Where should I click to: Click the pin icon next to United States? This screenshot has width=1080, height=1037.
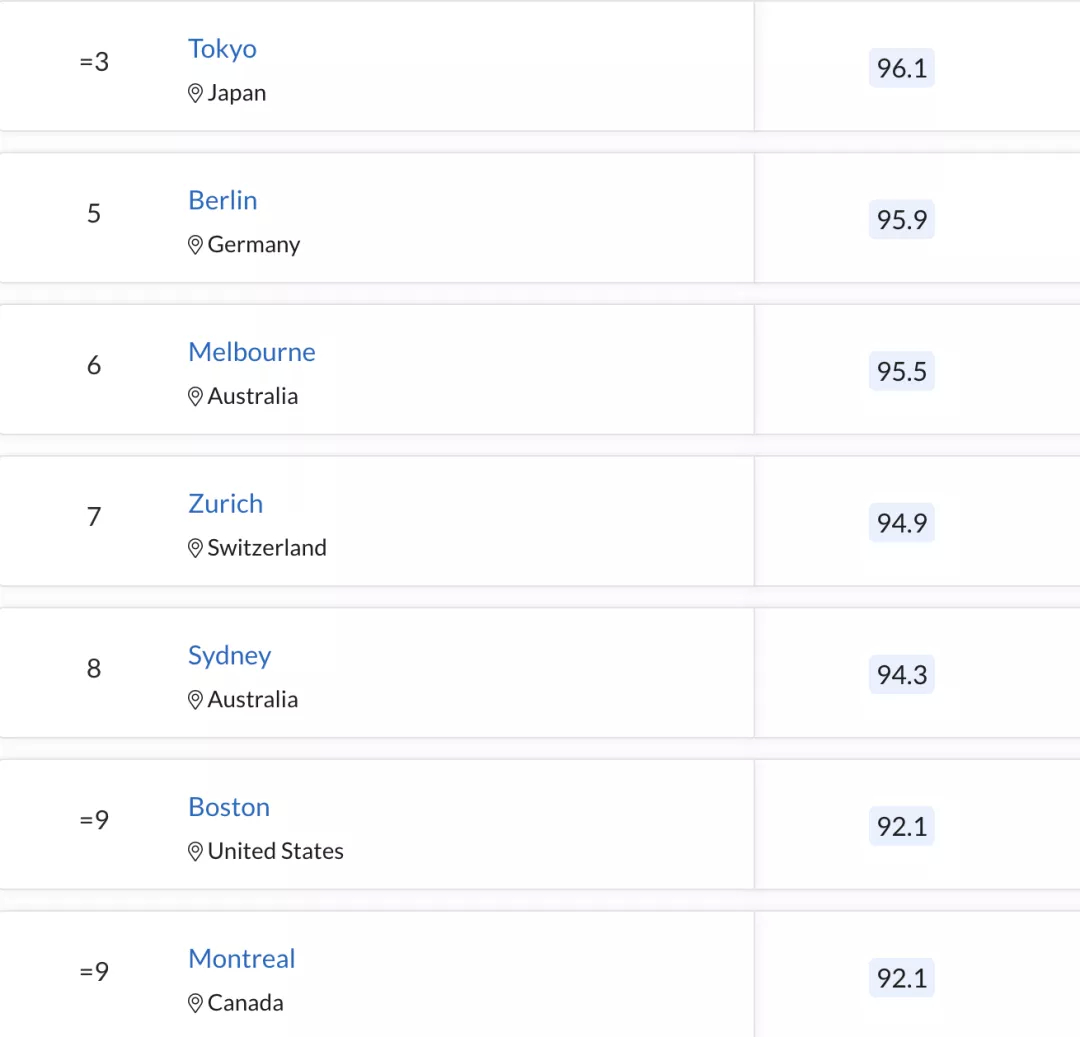pos(195,851)
